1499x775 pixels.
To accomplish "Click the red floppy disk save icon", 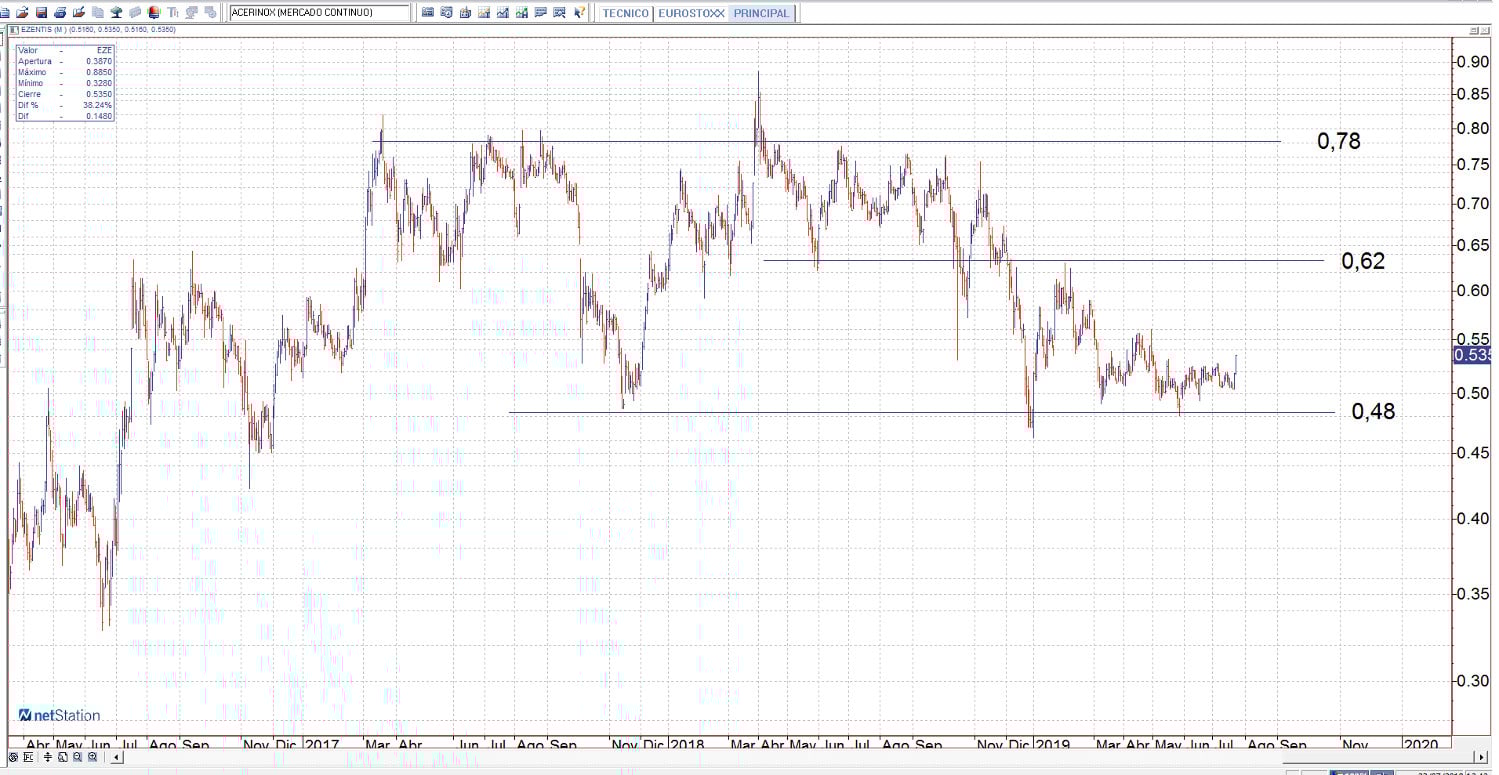I will point(42,13).
